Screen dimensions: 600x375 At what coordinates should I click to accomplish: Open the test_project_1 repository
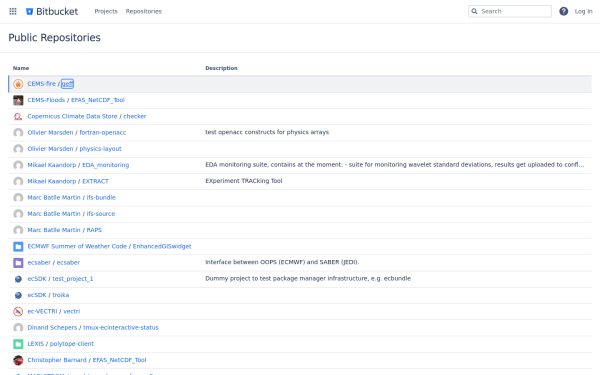73,279
